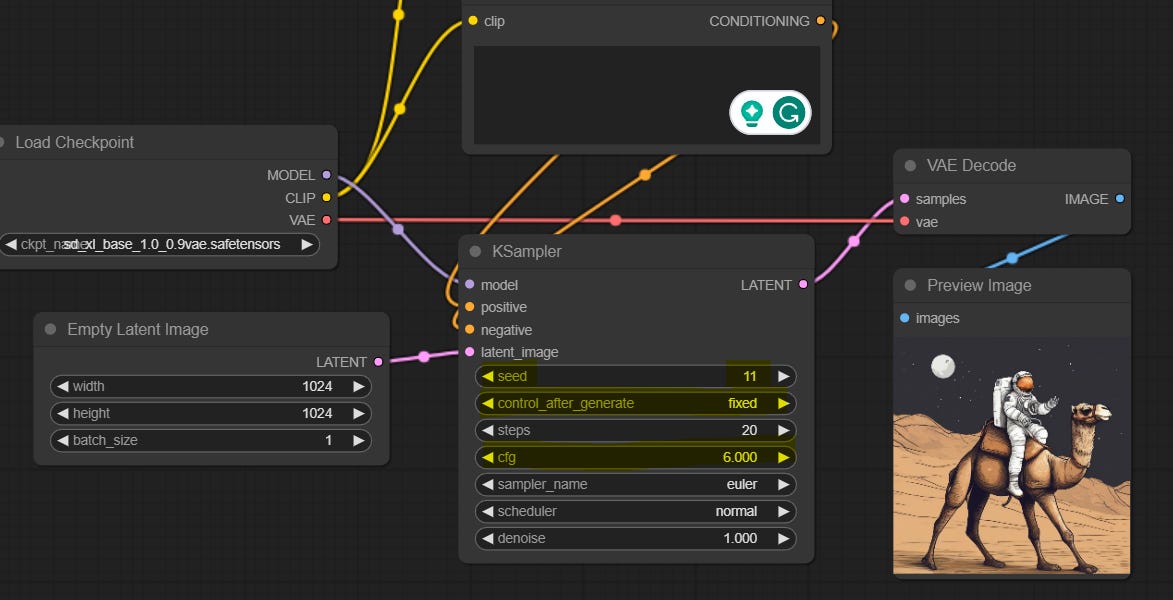1173x600 pixels.
Task: Click the astronaut-on-camel preview thumbnail
Action: [x=1012, y=455]
